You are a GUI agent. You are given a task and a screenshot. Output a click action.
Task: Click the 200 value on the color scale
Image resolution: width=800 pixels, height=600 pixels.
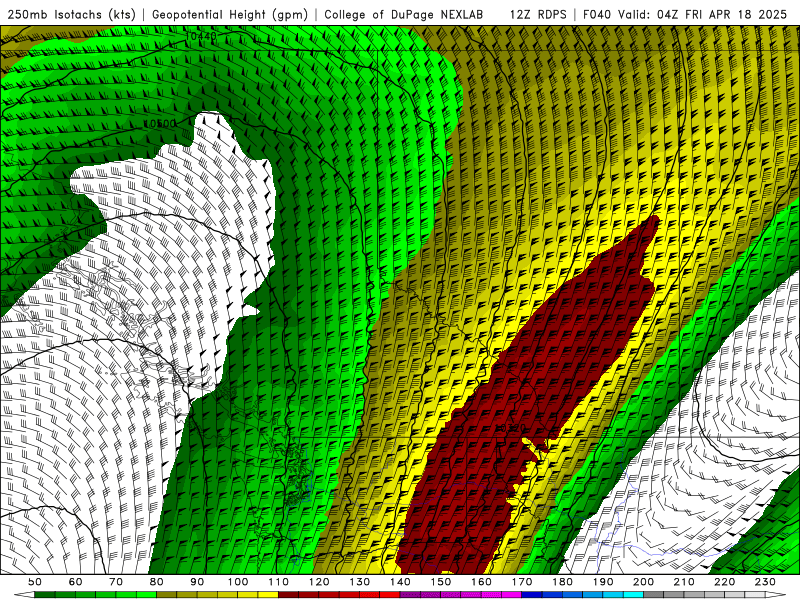(643, 582)
